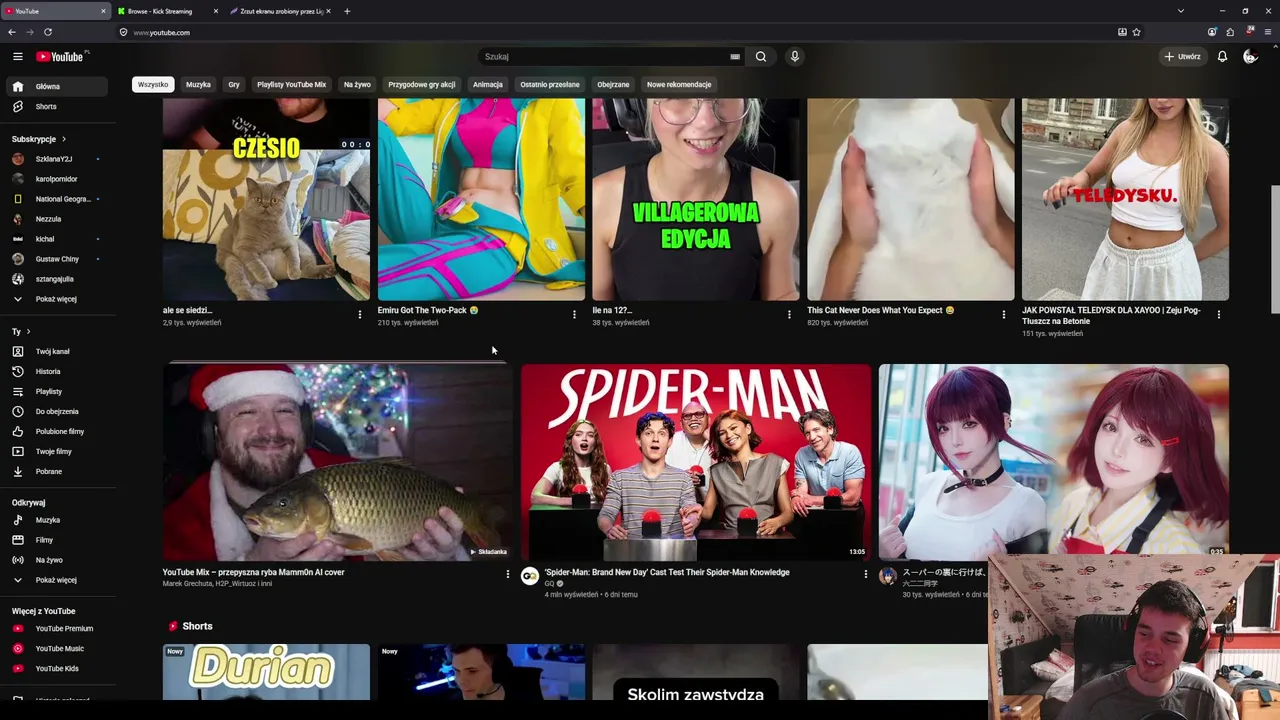Select the Wszystko filter chip

coord(153,85)
